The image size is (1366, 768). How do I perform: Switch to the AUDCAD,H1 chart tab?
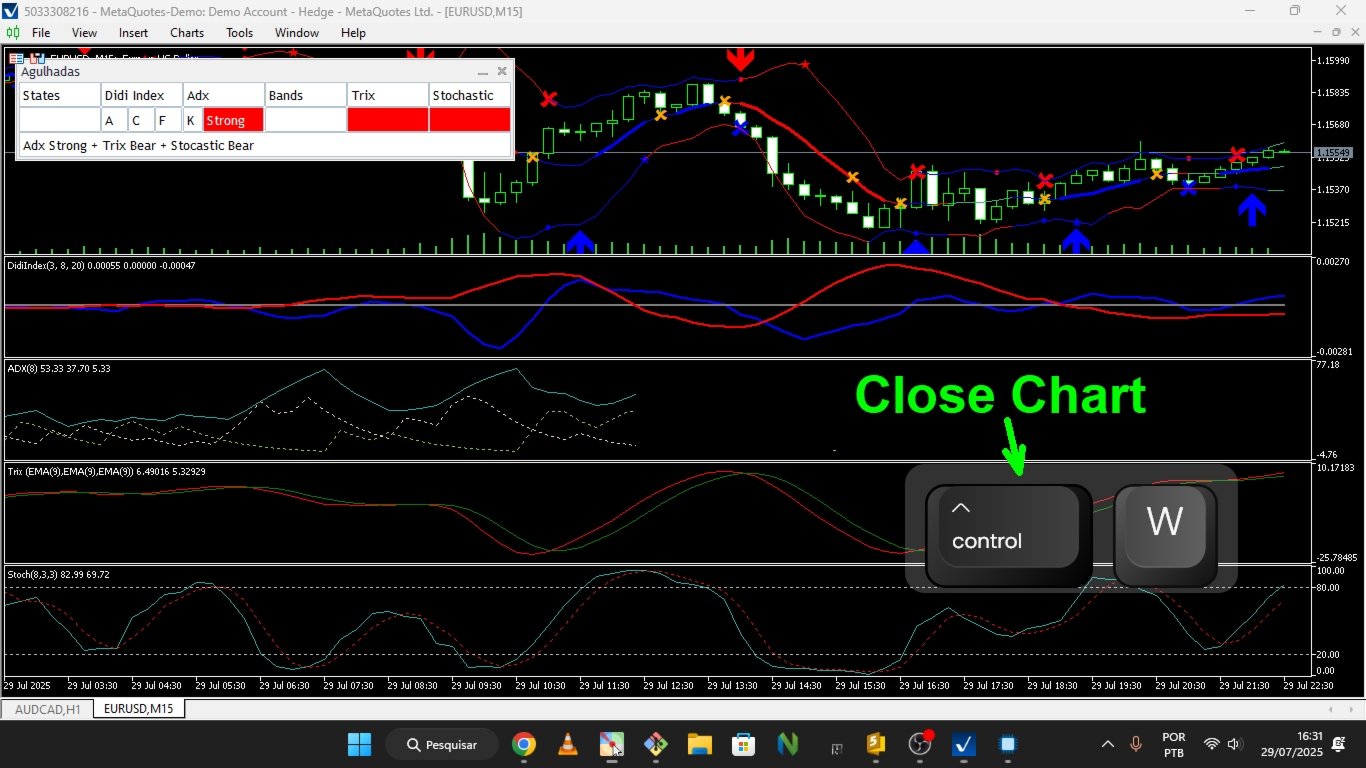coord(48,709)
